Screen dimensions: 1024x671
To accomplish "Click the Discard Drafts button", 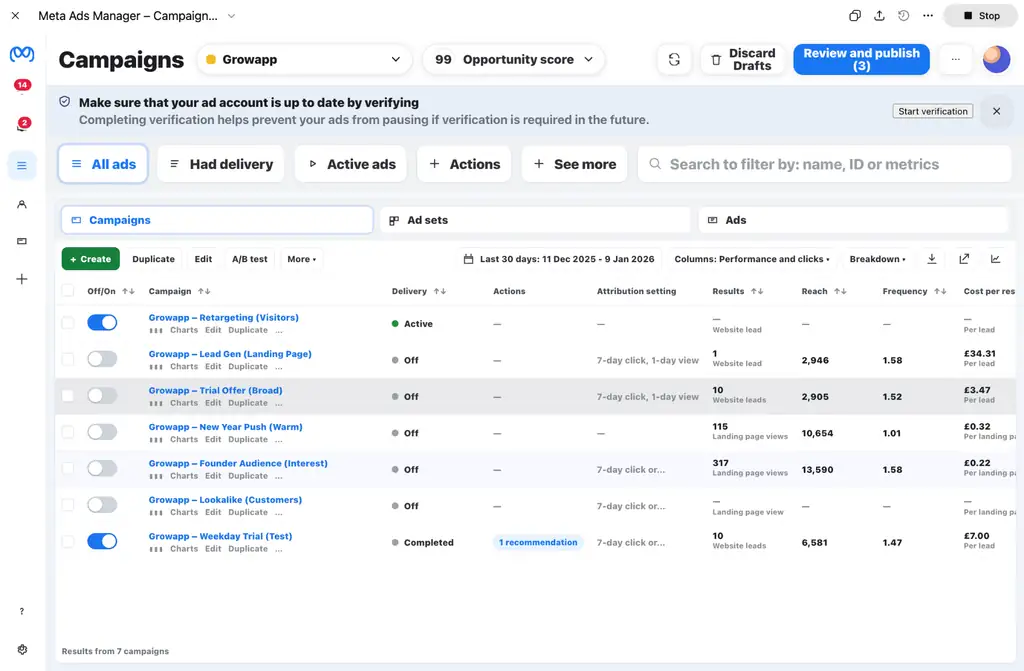I will 743,59.
